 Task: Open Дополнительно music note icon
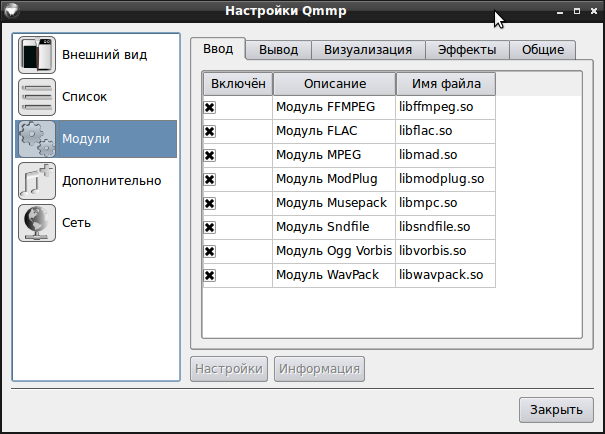point(37,181)
